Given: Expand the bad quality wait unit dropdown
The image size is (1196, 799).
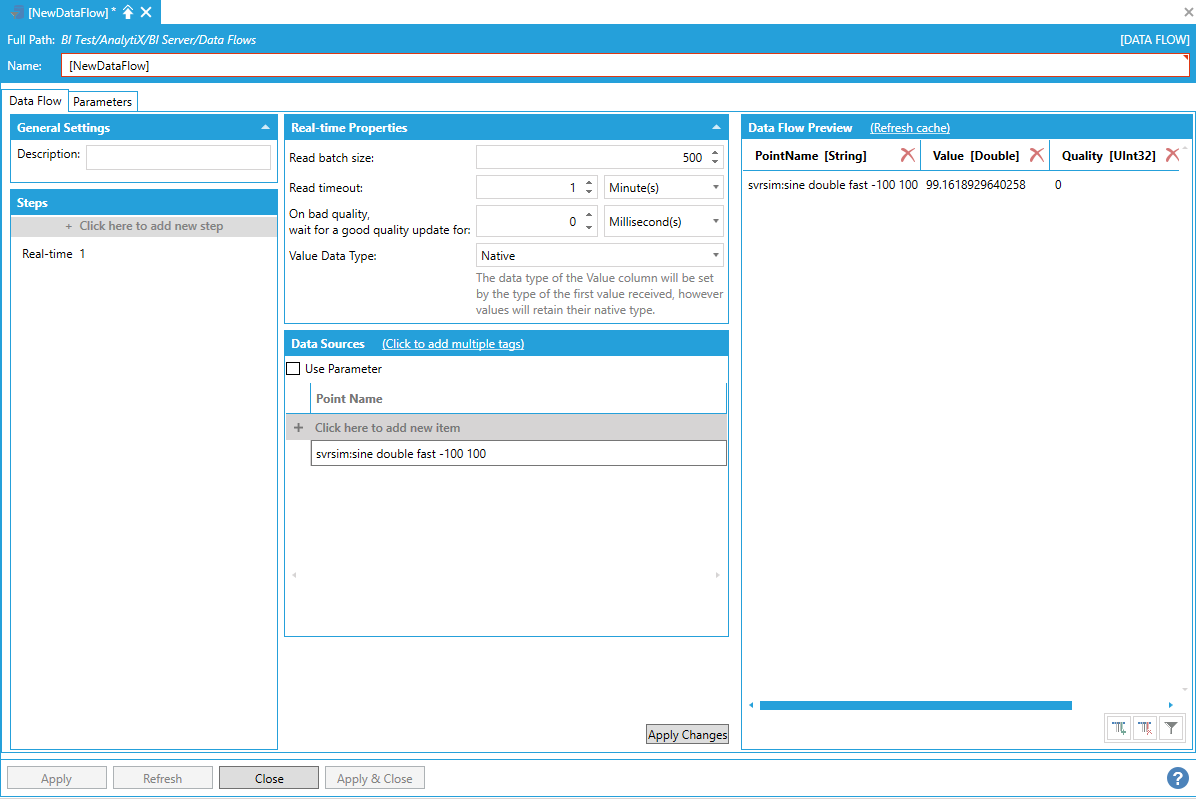Looking at the screenshot, I should coord(663,222).
